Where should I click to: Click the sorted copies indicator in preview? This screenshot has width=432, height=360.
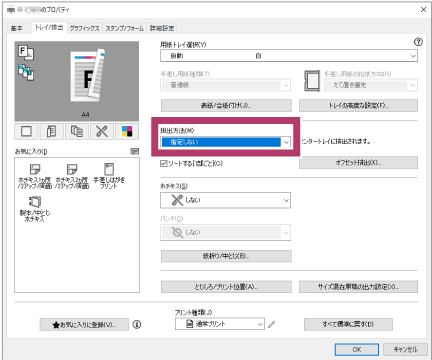[x=26, y=72]
